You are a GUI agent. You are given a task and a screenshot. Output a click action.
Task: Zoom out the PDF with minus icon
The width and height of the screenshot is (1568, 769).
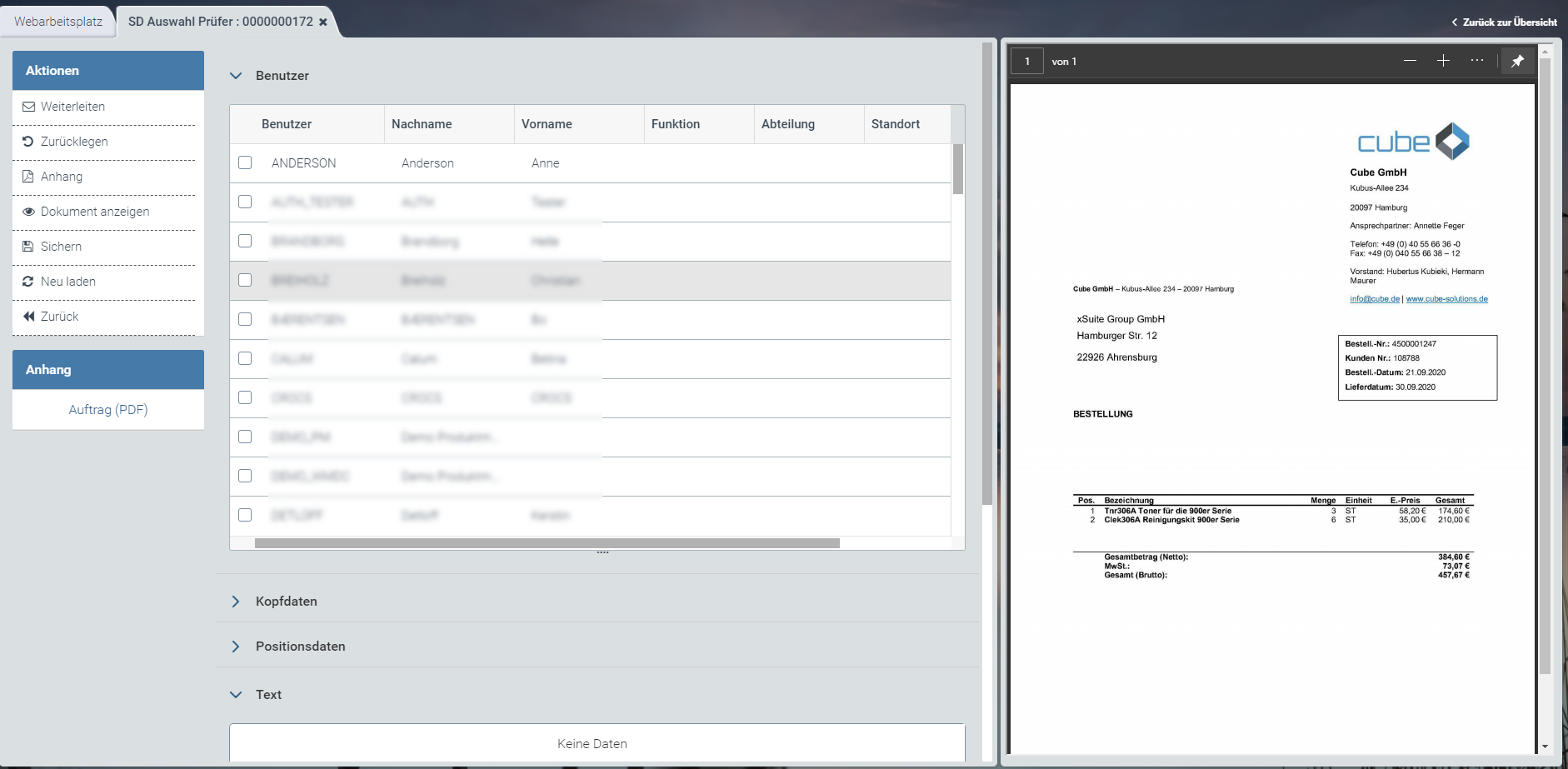pos(1410,61)
